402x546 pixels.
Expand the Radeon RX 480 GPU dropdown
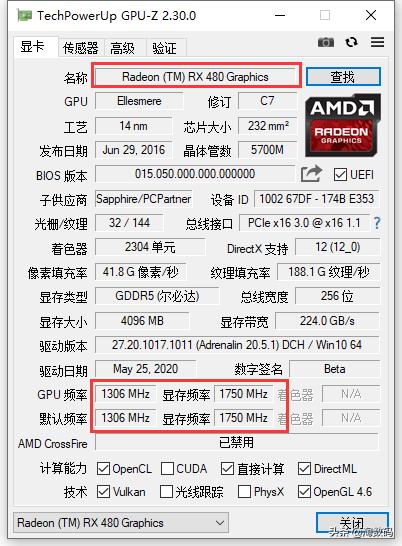[121, 522]
